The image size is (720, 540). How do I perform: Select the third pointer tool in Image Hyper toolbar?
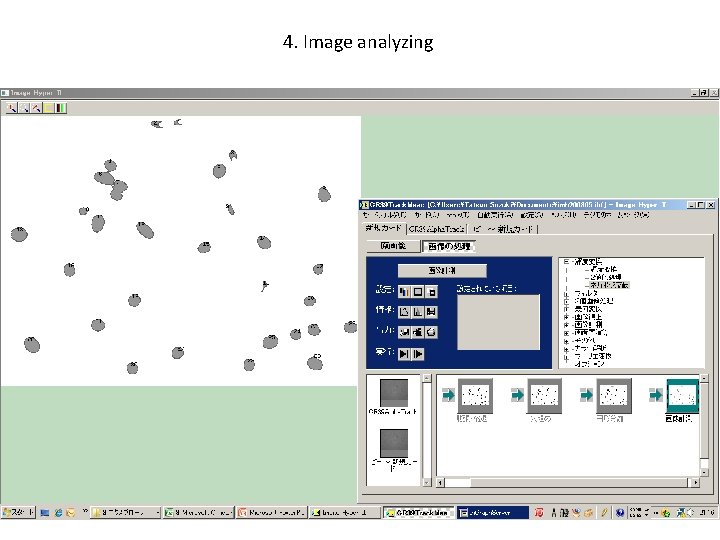[x=36, y=108]
